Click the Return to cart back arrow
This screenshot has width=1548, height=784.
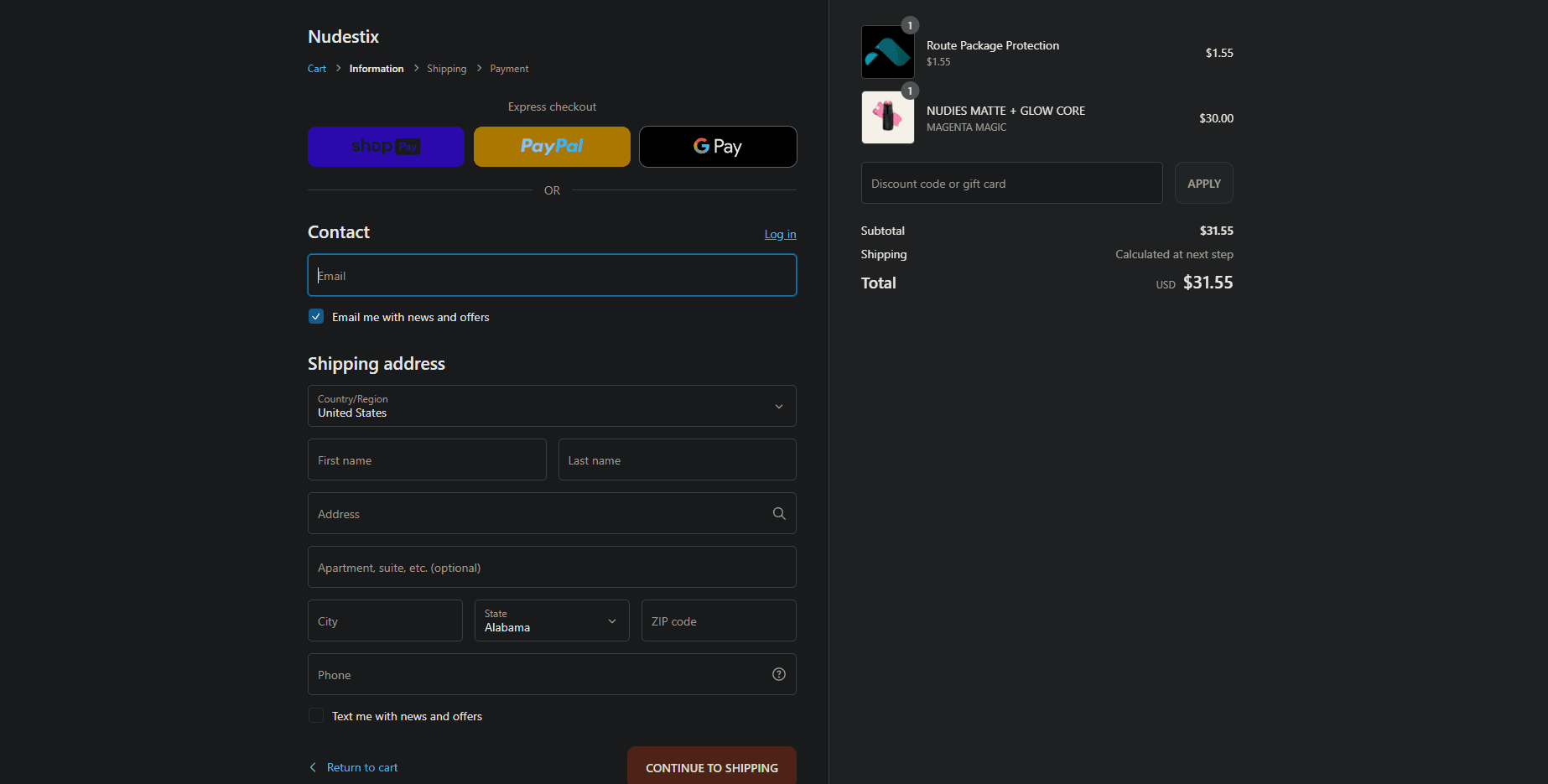[313, 767]
